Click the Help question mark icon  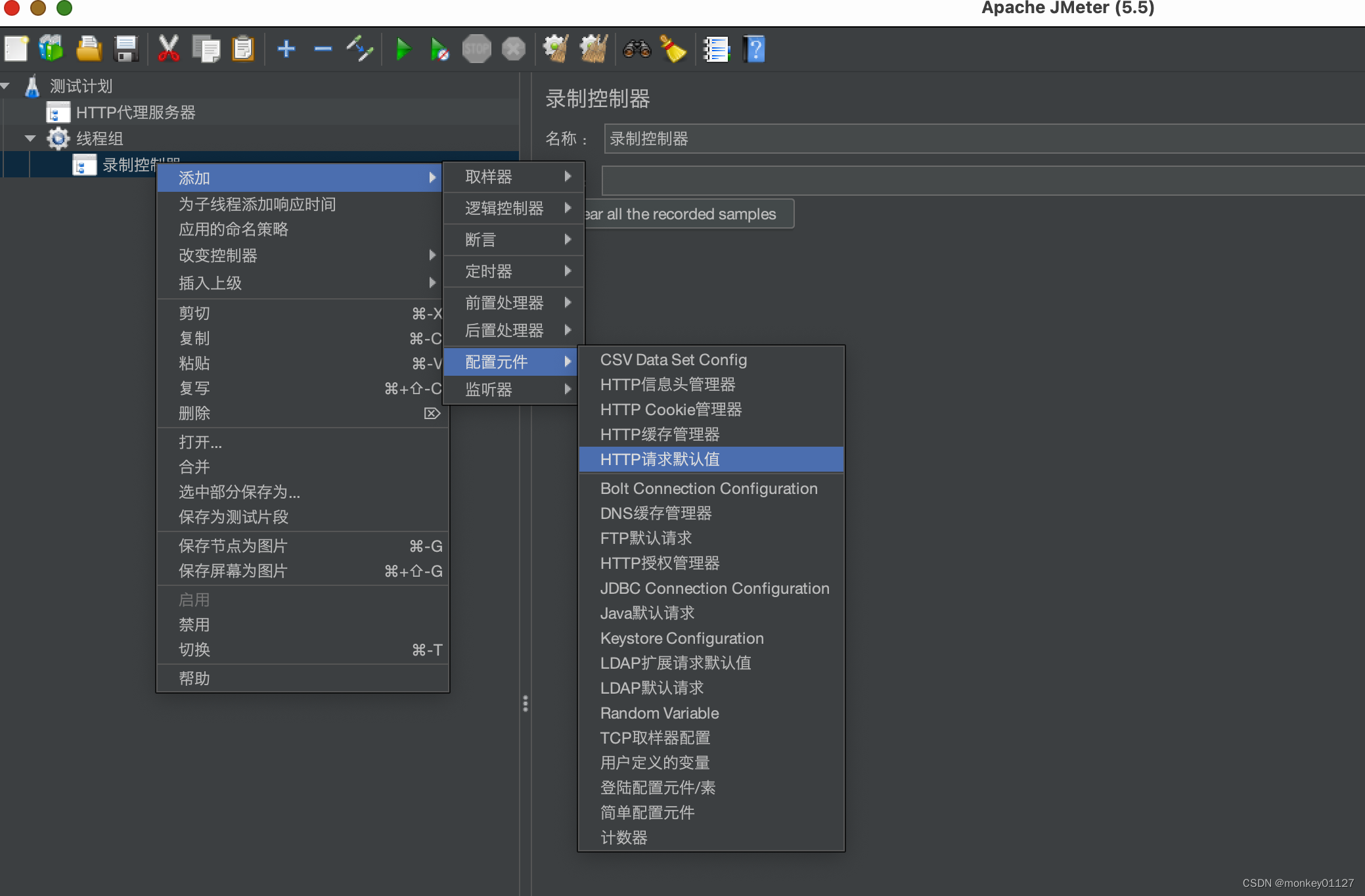(754, 49)
